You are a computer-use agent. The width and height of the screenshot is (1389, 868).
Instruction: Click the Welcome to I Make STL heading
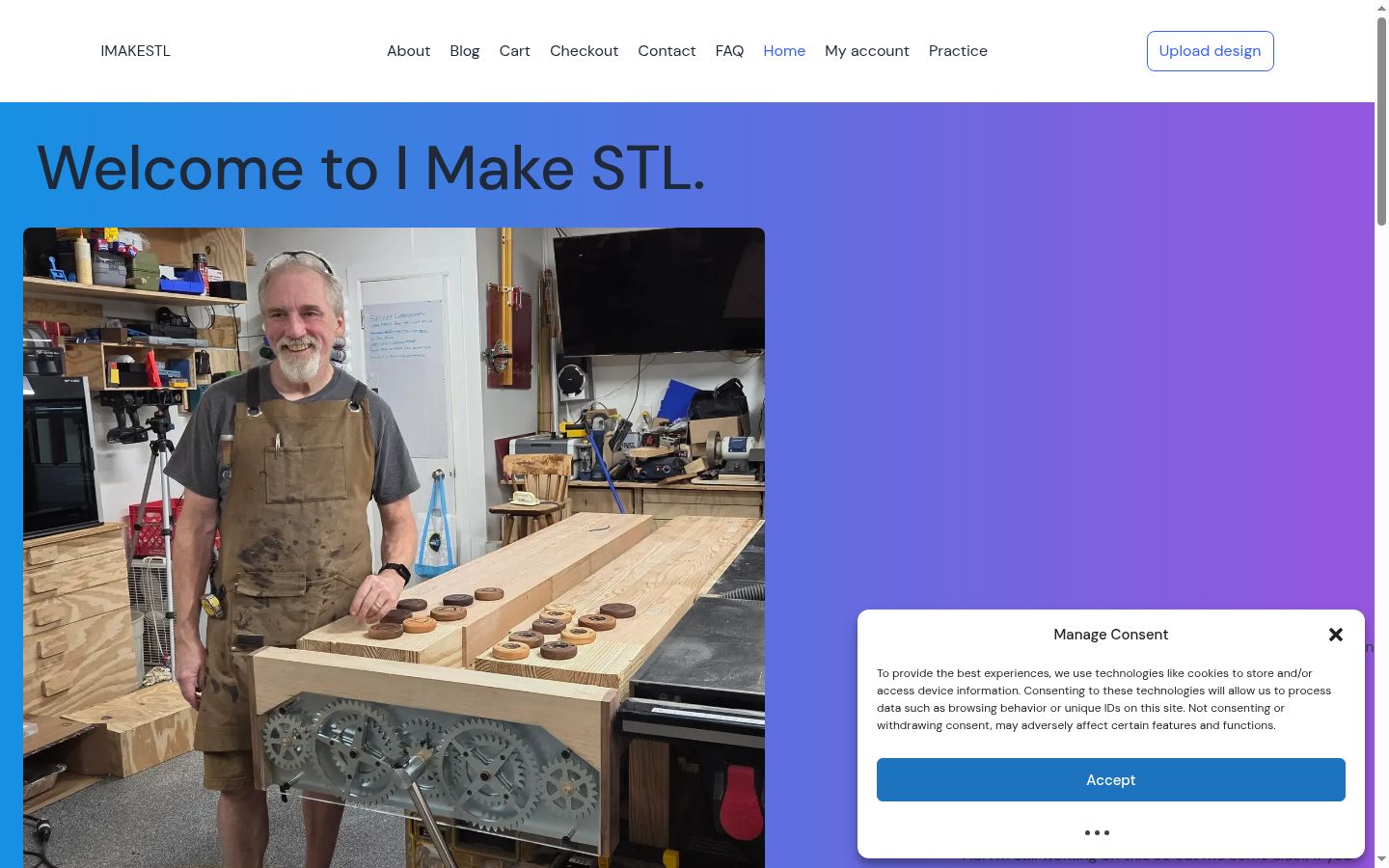[371, 168]
